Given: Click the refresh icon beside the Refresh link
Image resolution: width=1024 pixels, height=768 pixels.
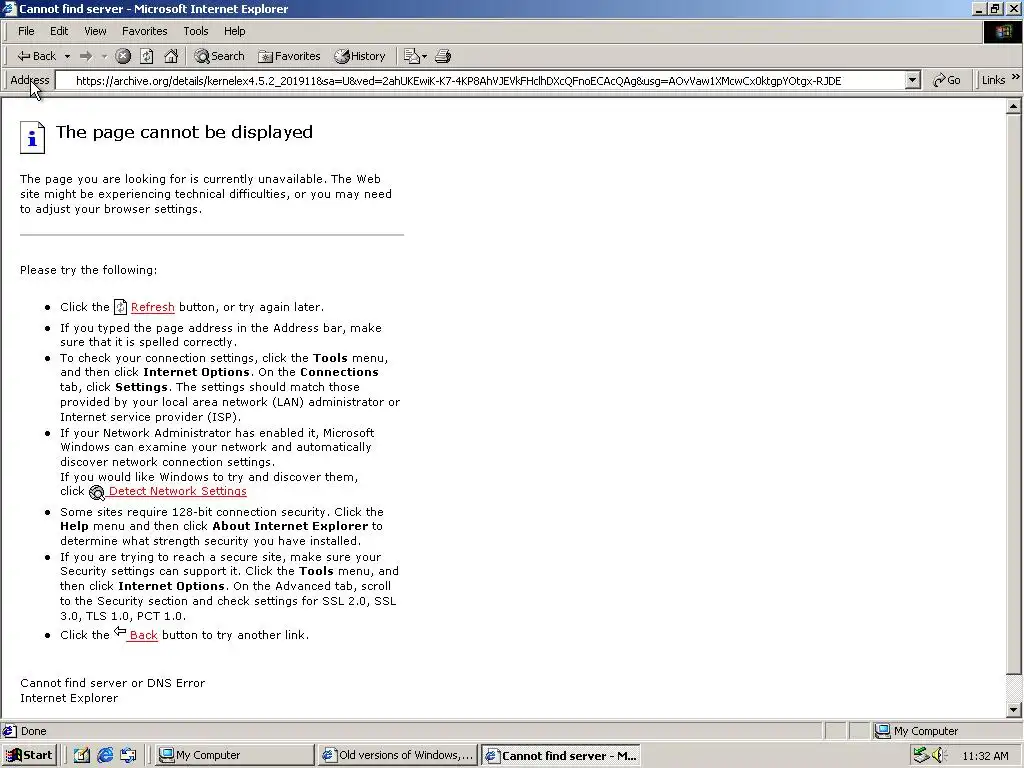Looking at the screenshot, I should (120, 307).
